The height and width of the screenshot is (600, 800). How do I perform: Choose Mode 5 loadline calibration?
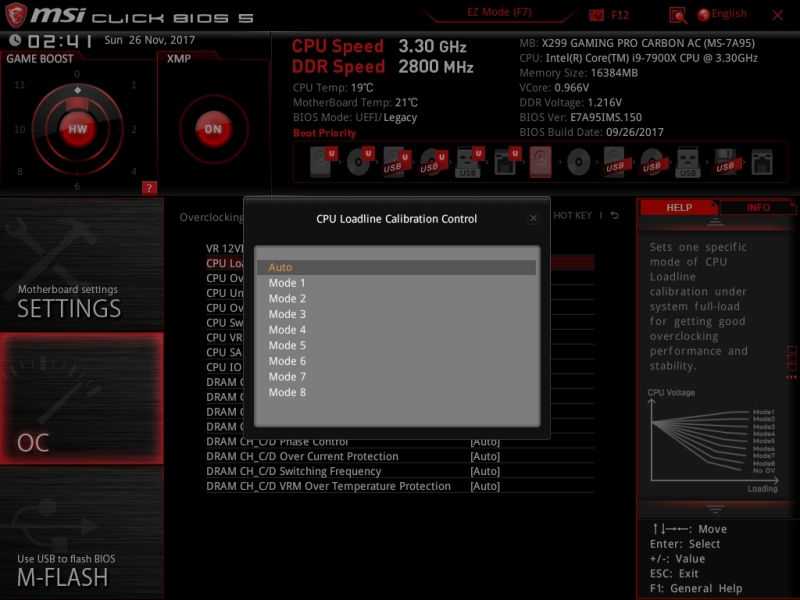point(396,345)
